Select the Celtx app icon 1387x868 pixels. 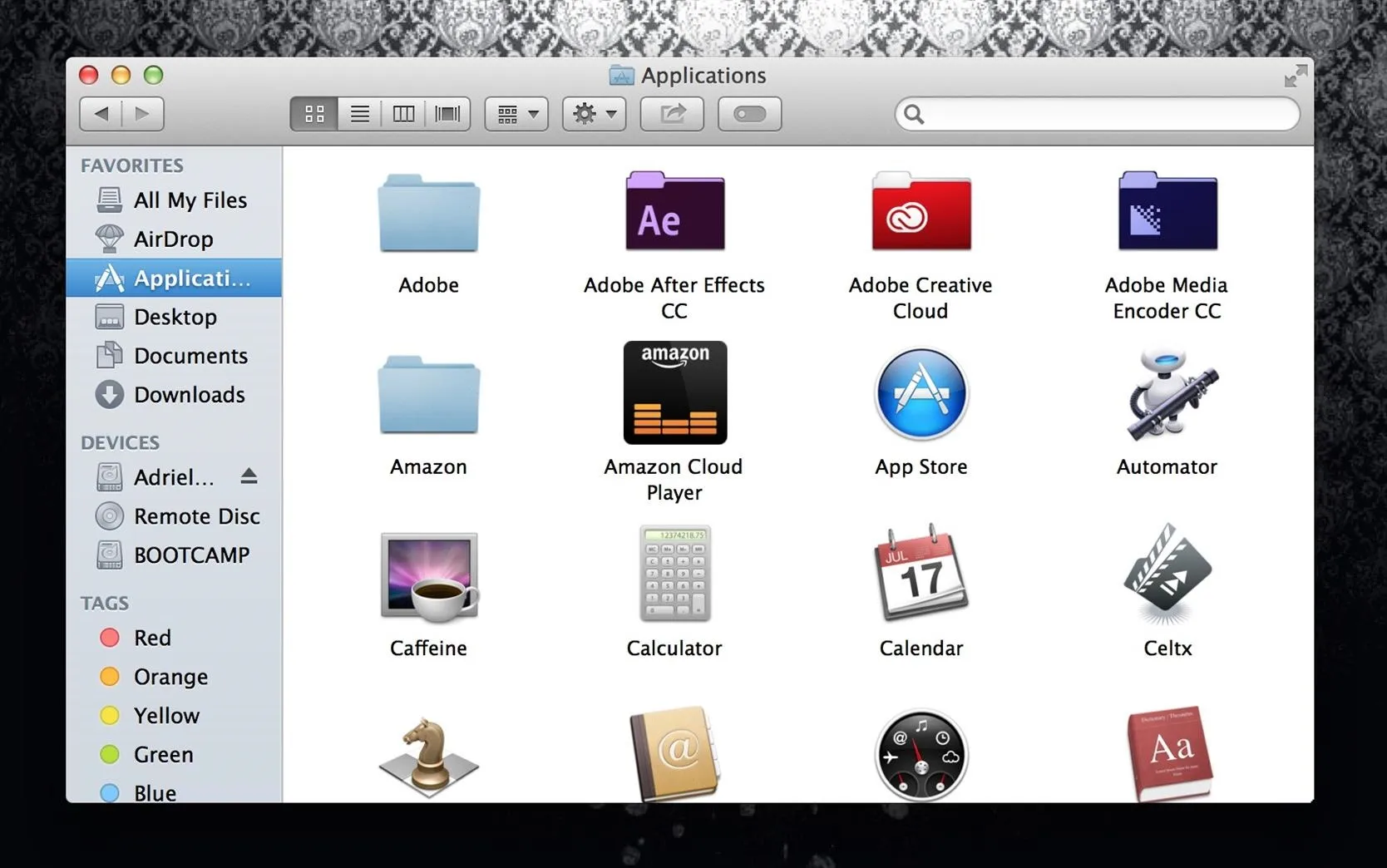[1167, 574]
